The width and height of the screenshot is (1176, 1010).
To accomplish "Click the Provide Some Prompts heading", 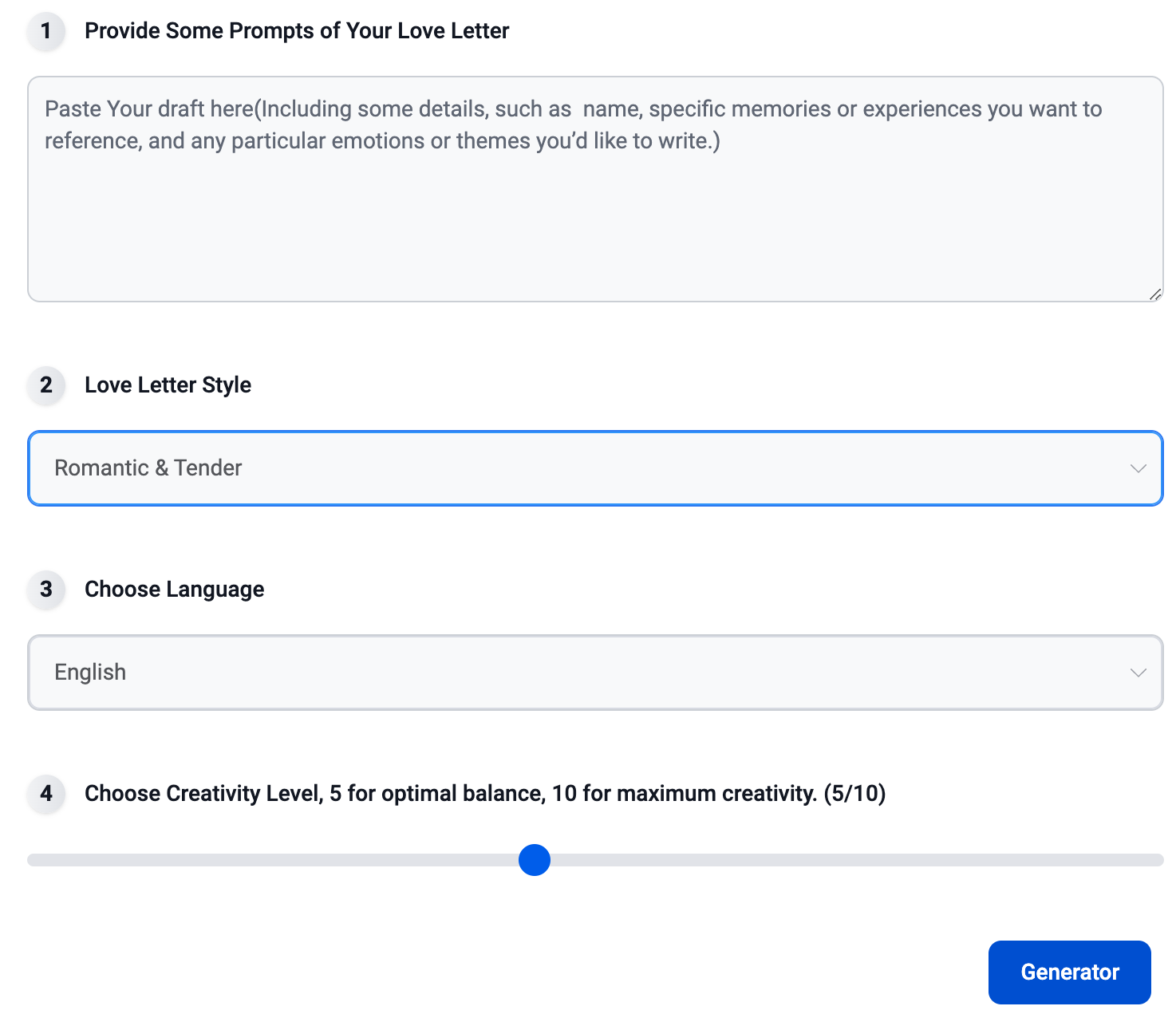I will pyautogui.click(x=297, y=30).
